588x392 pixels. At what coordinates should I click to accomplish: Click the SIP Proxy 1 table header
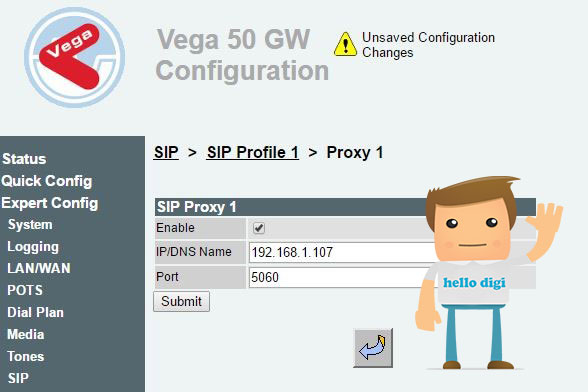(x=345, y=207)
